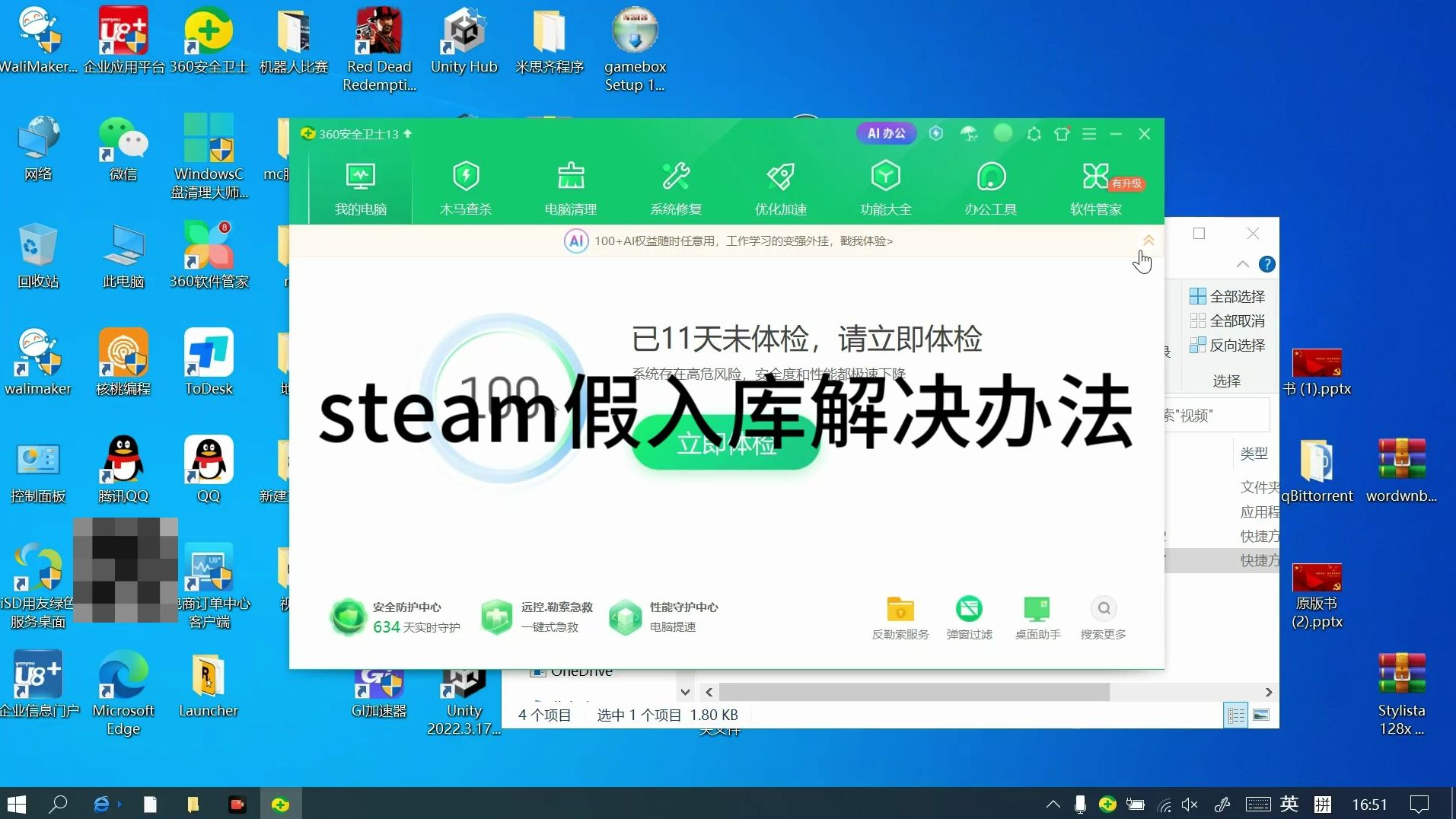This screenshot has width=1456, height=819.
Task: Click the nav pane scroll down arrow in Explorer
Action: click(x=685, y=692)
